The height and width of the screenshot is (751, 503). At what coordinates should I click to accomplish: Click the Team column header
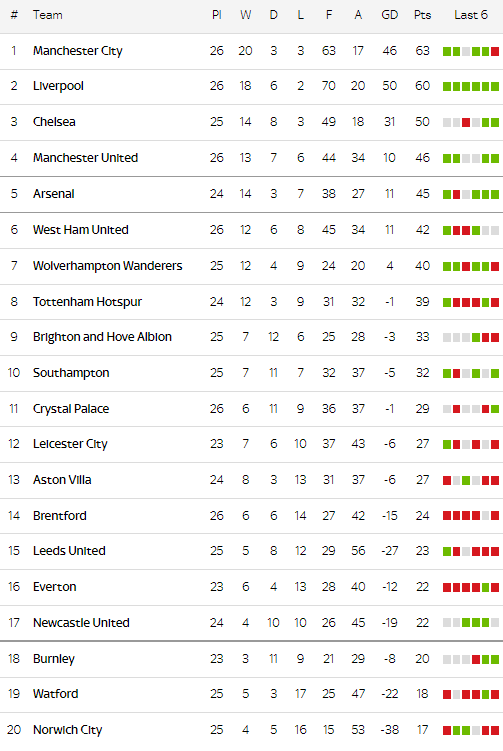(47, 15)
